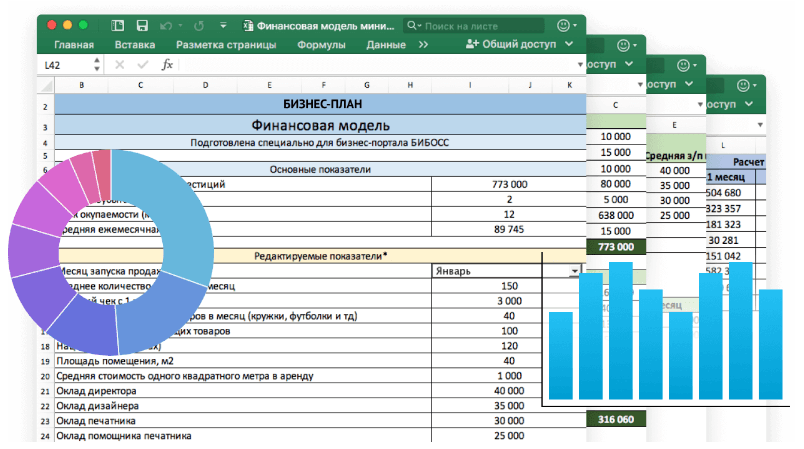This screenshot has height=449, width=804.
Task: Click the БИЗНЕС-ПЛАН title cell
Action: pos(320,104)
